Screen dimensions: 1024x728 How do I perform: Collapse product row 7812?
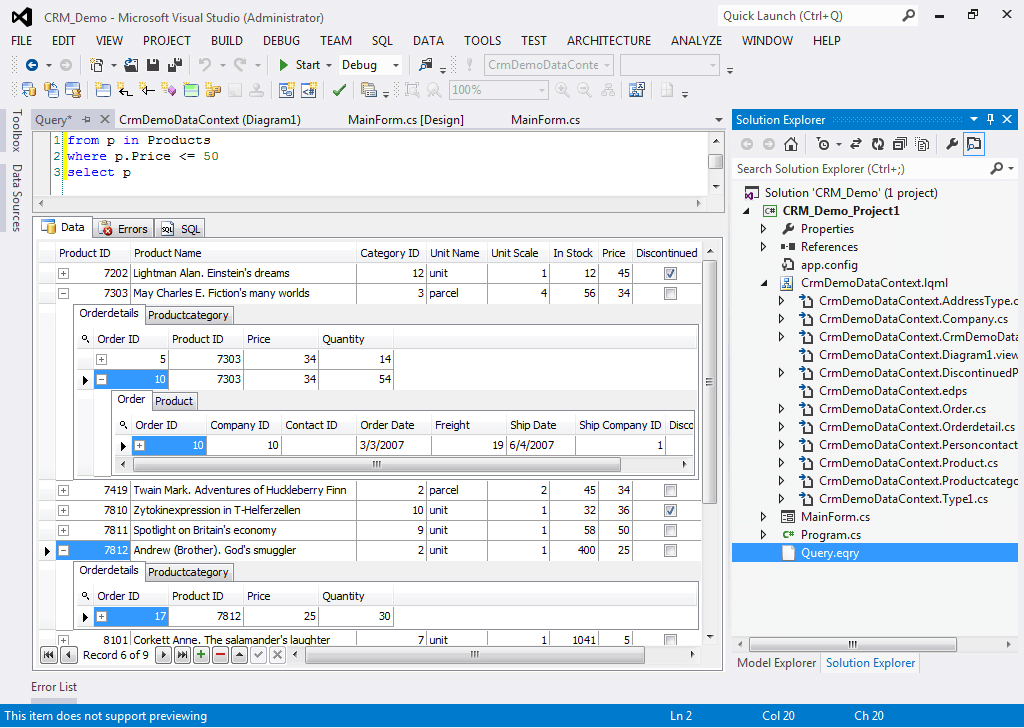click(x=63, y=550)
